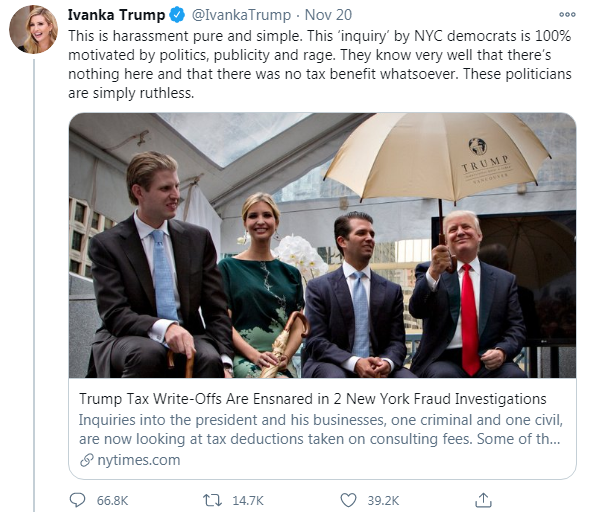
Task: Open Ivanka Trump's profile avatar
Action: [33, 29]
